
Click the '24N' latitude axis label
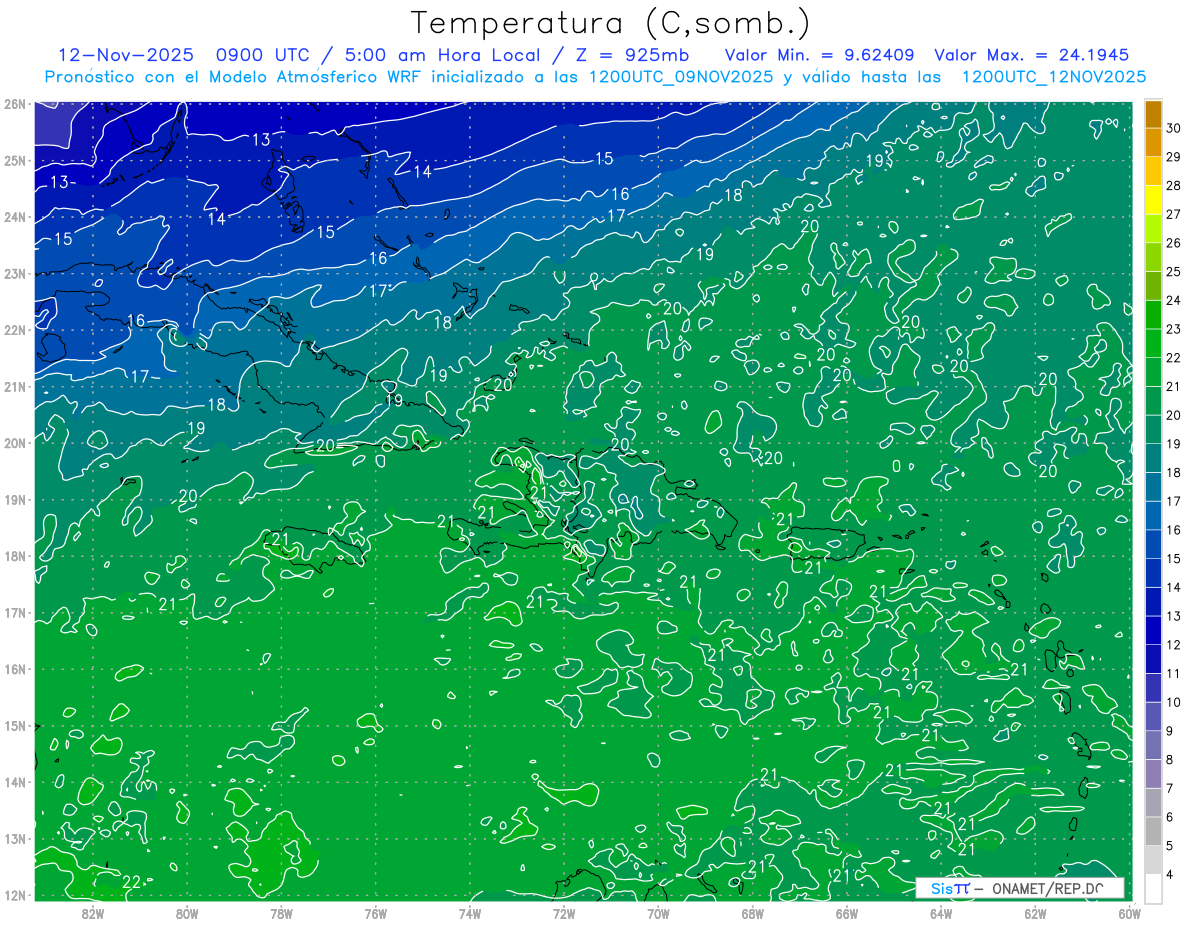[14, 217]
